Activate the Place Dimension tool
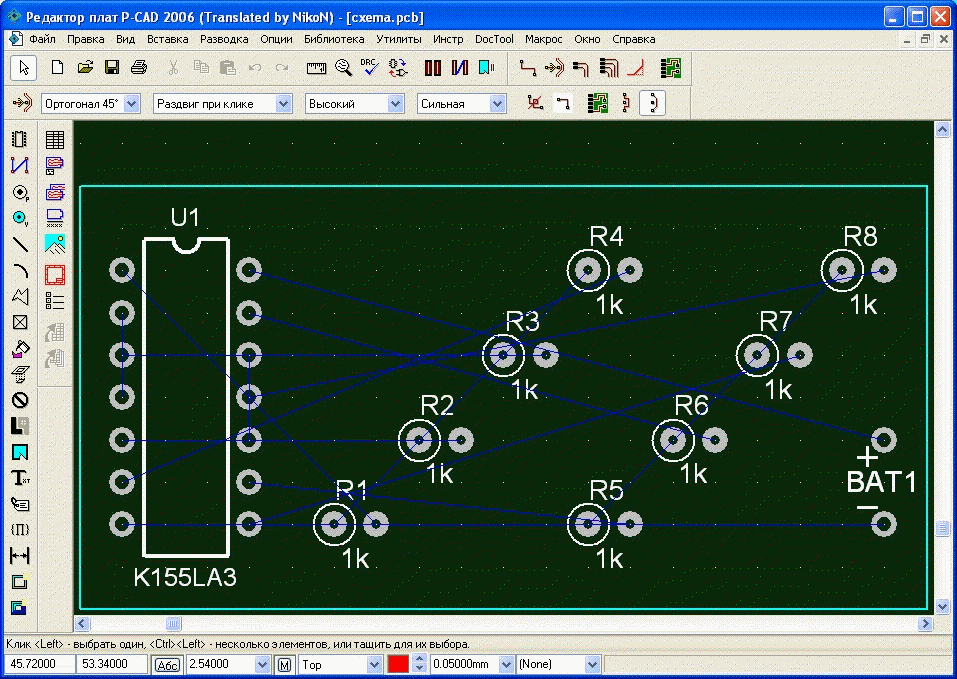 (x=19, y=556)
